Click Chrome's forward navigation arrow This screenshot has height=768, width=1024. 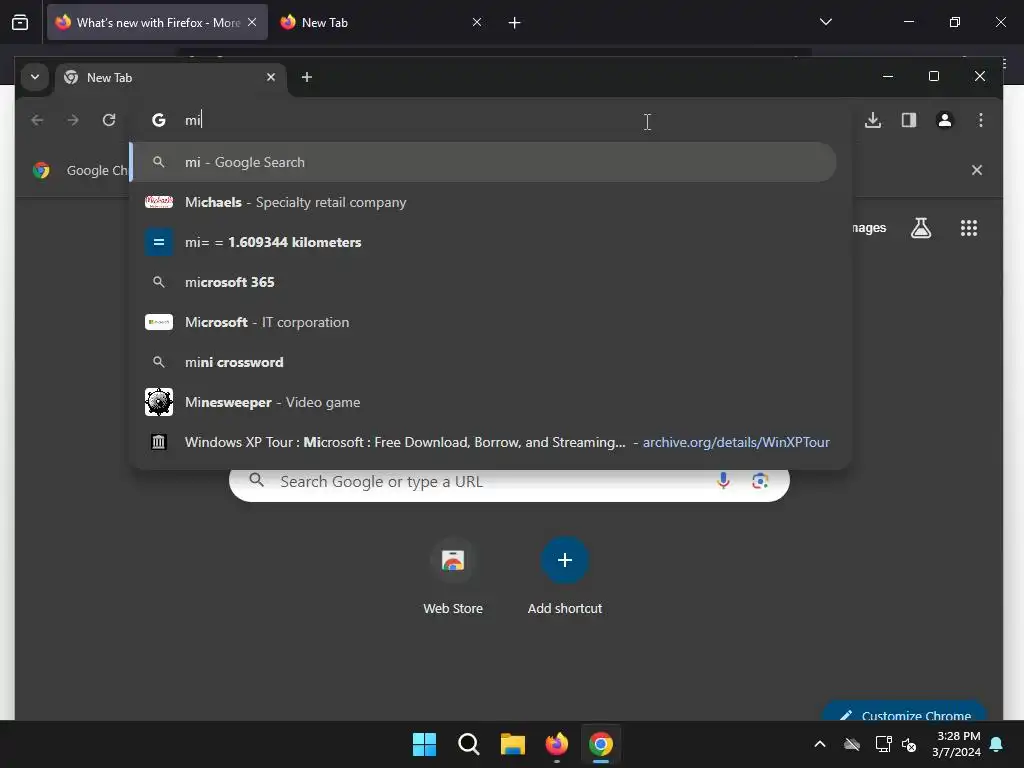(73, 120)
